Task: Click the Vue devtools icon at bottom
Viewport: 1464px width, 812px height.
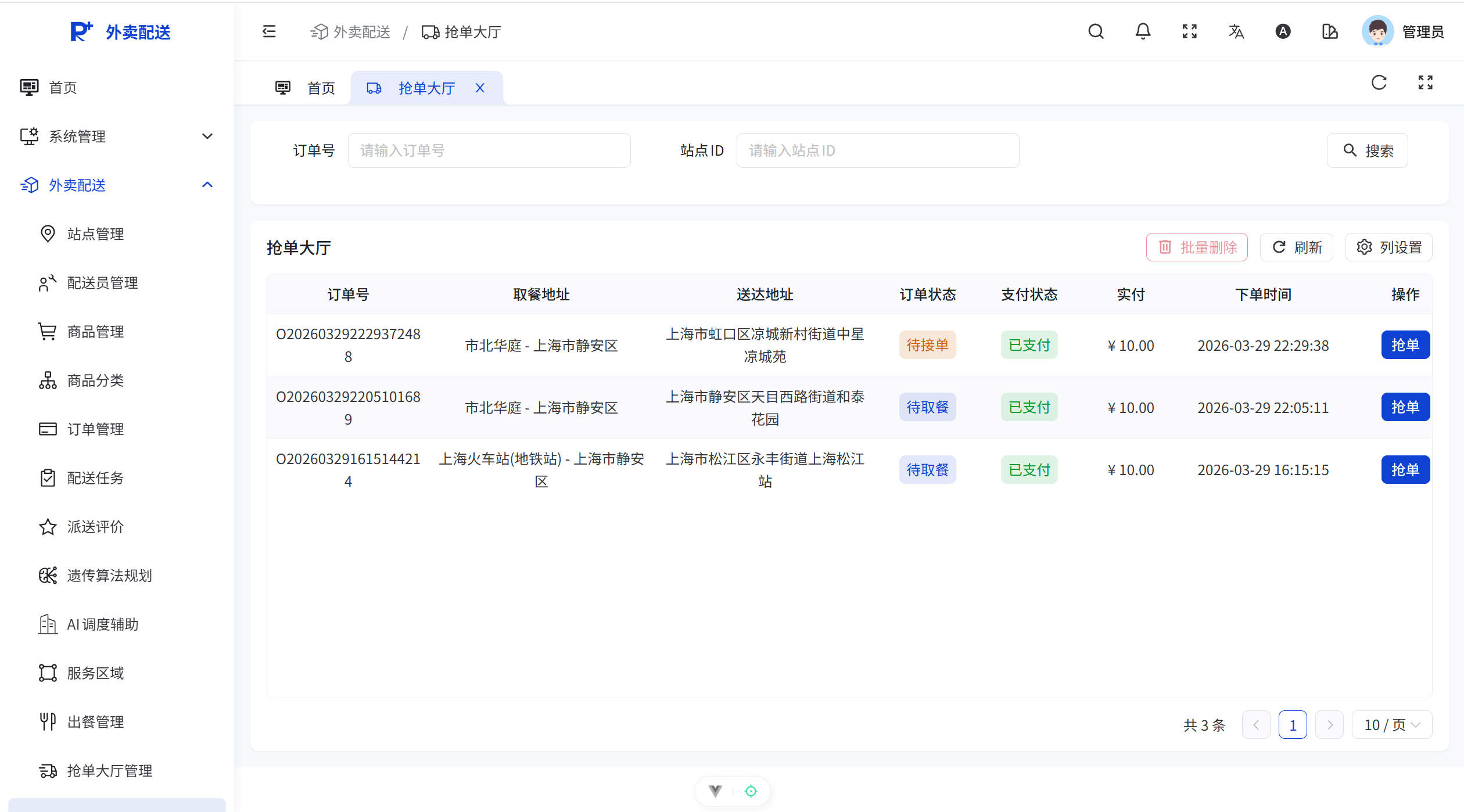Action: [715, 791]
